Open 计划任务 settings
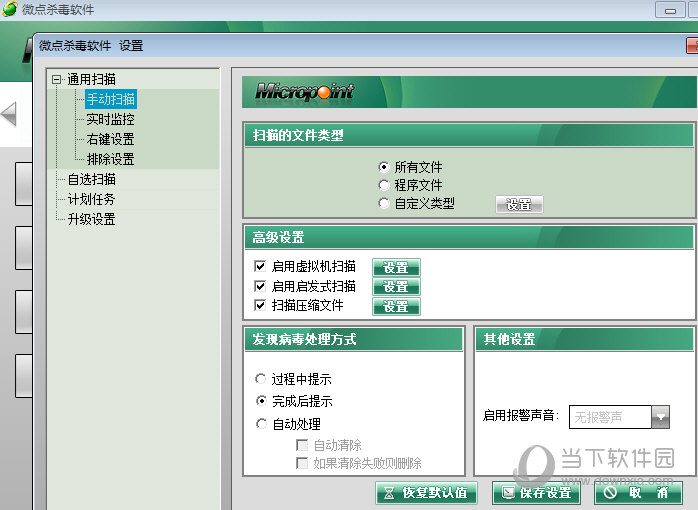Screen dimensions: 698x510 pyautogui.click(x=91, y=199)
